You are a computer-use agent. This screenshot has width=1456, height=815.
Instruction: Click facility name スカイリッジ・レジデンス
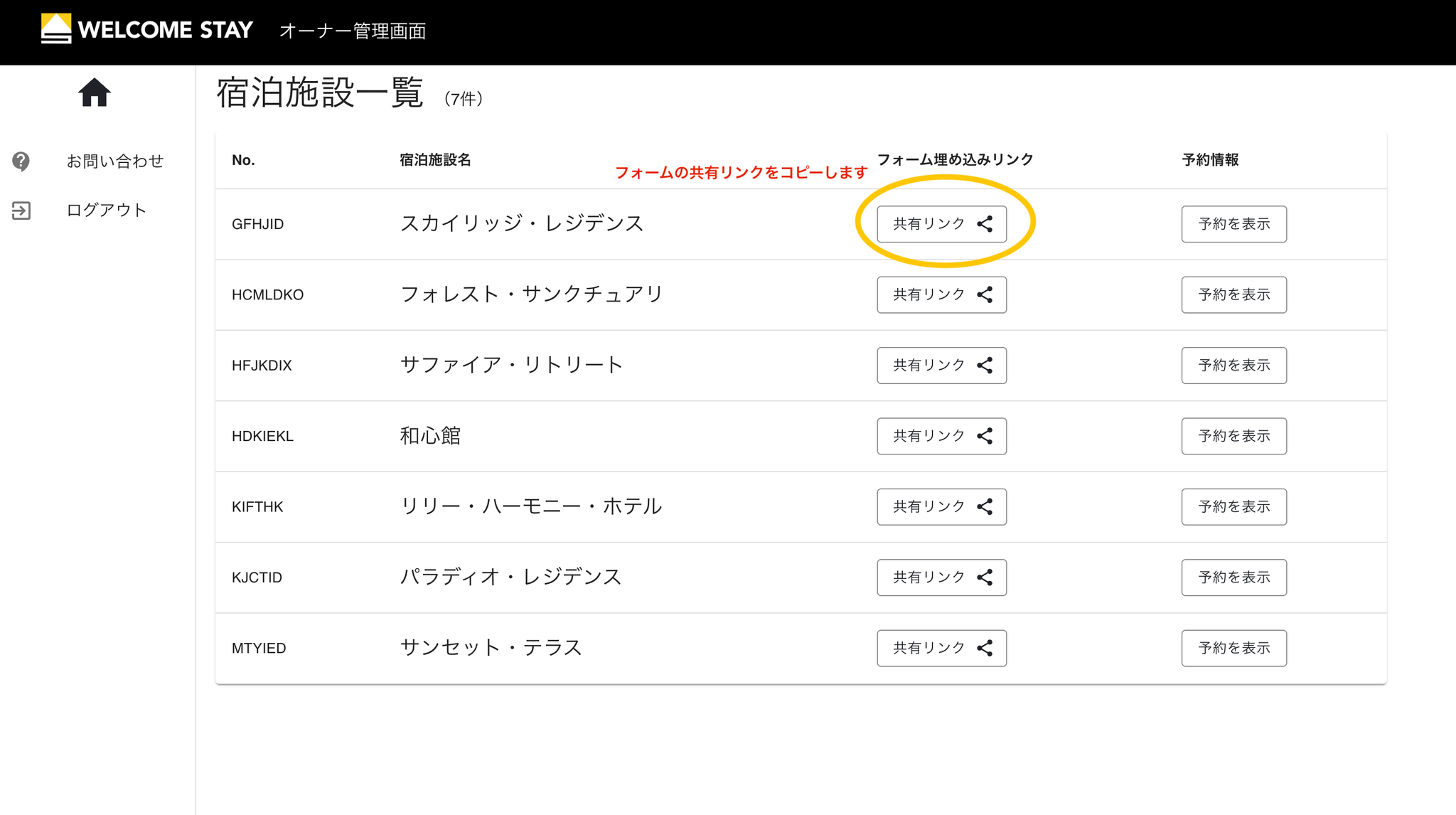click(522, 223)
